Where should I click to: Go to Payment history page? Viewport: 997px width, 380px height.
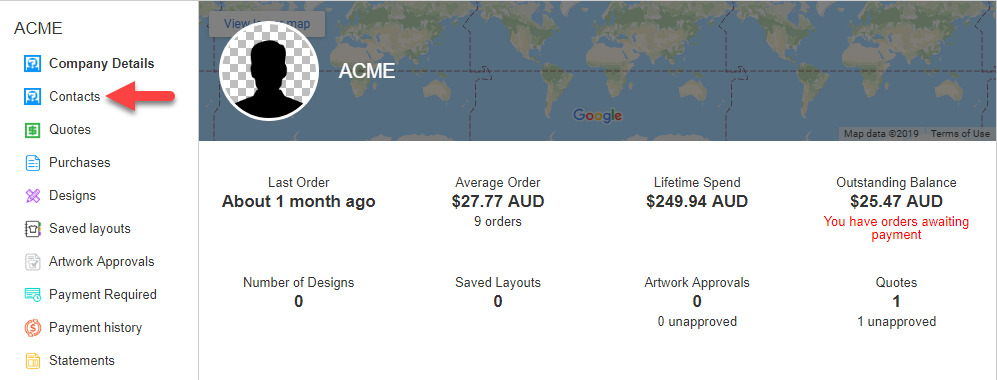(95, 328)
